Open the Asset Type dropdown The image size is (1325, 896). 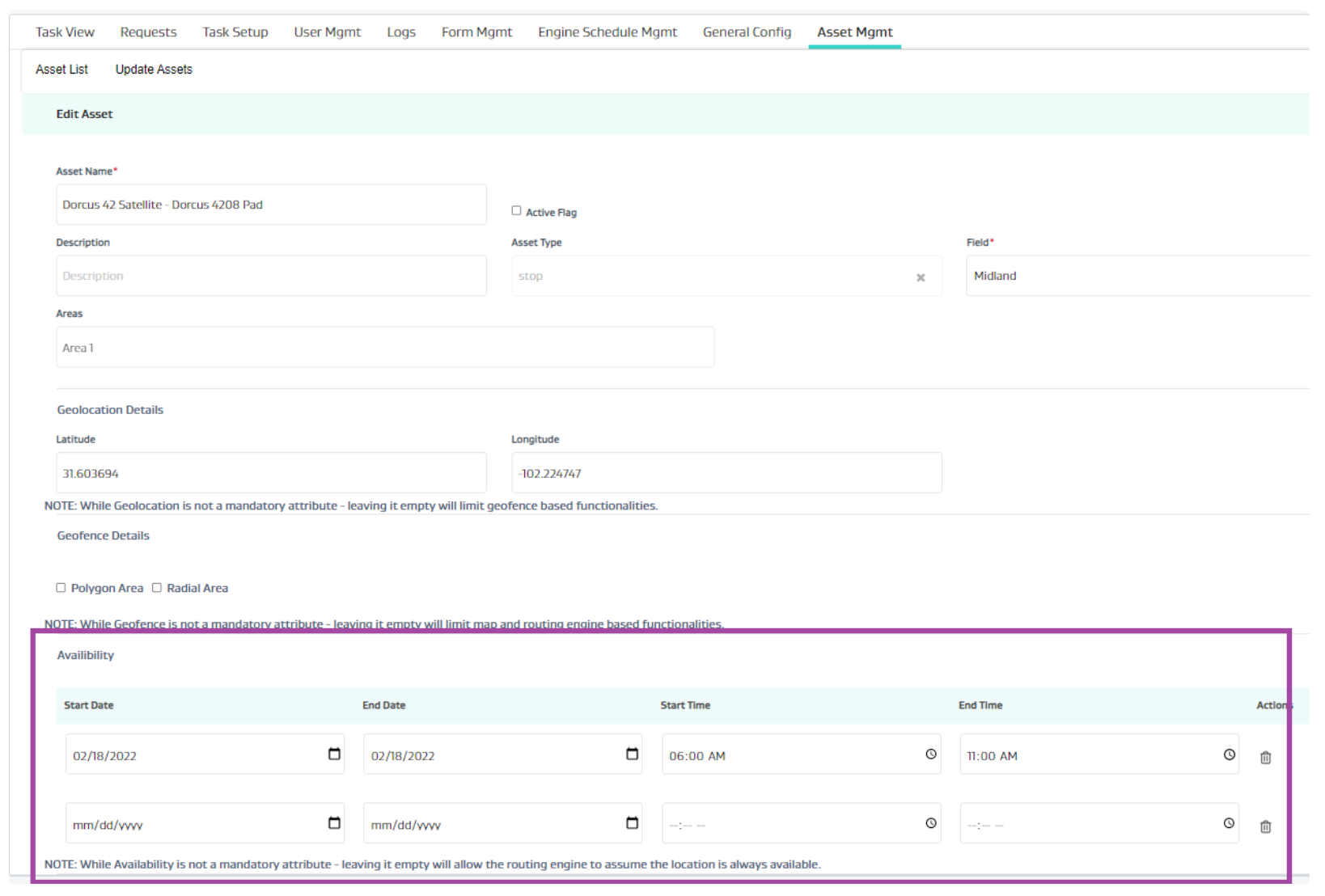(x=712, y=277)
